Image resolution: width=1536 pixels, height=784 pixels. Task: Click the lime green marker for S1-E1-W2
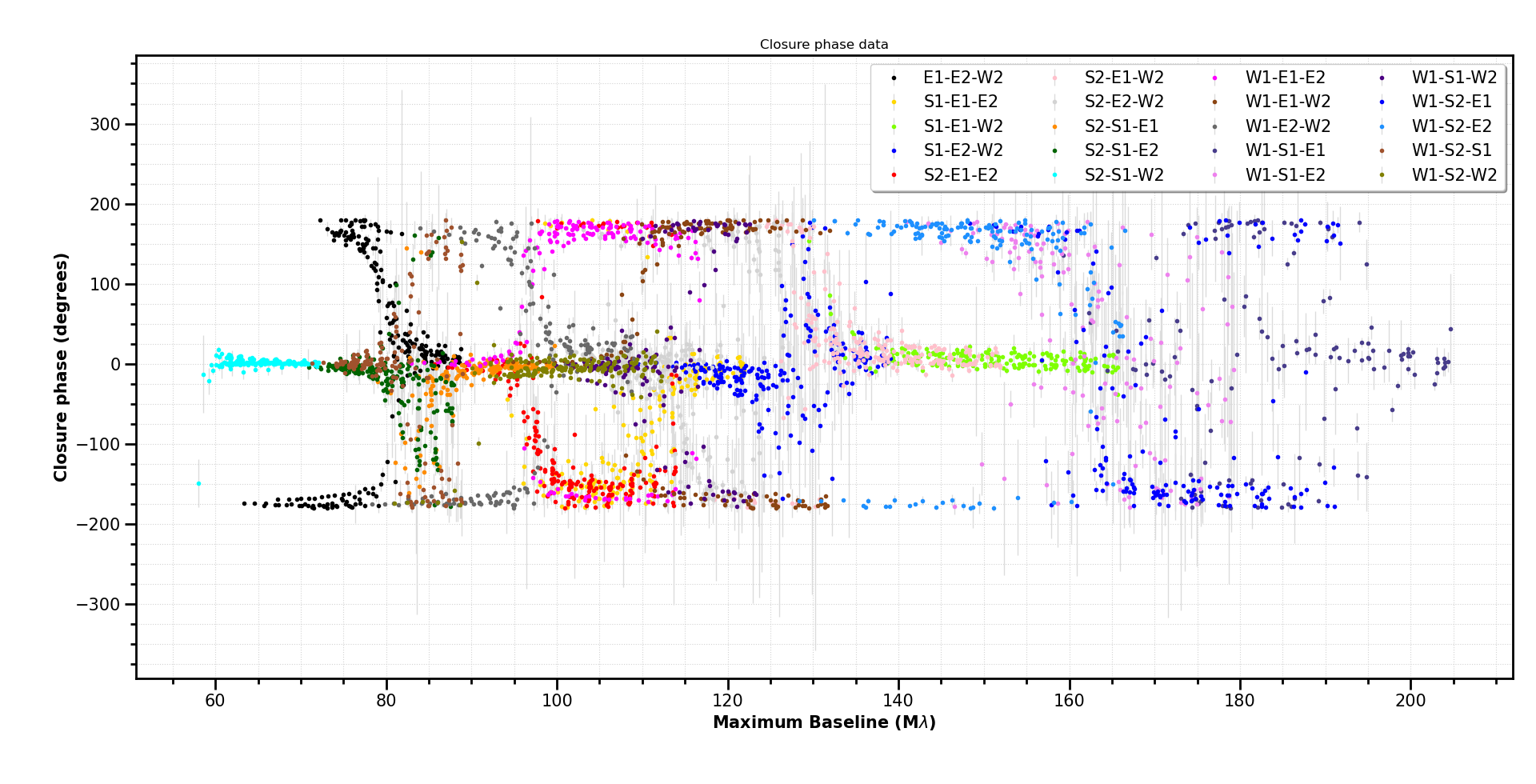coord(894,126)
